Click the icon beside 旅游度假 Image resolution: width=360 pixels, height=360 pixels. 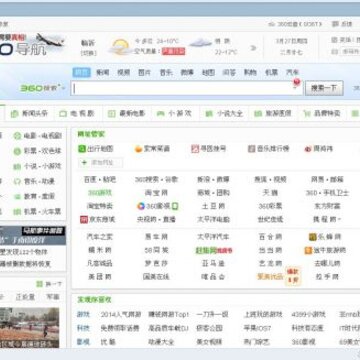tap(258, 114)
